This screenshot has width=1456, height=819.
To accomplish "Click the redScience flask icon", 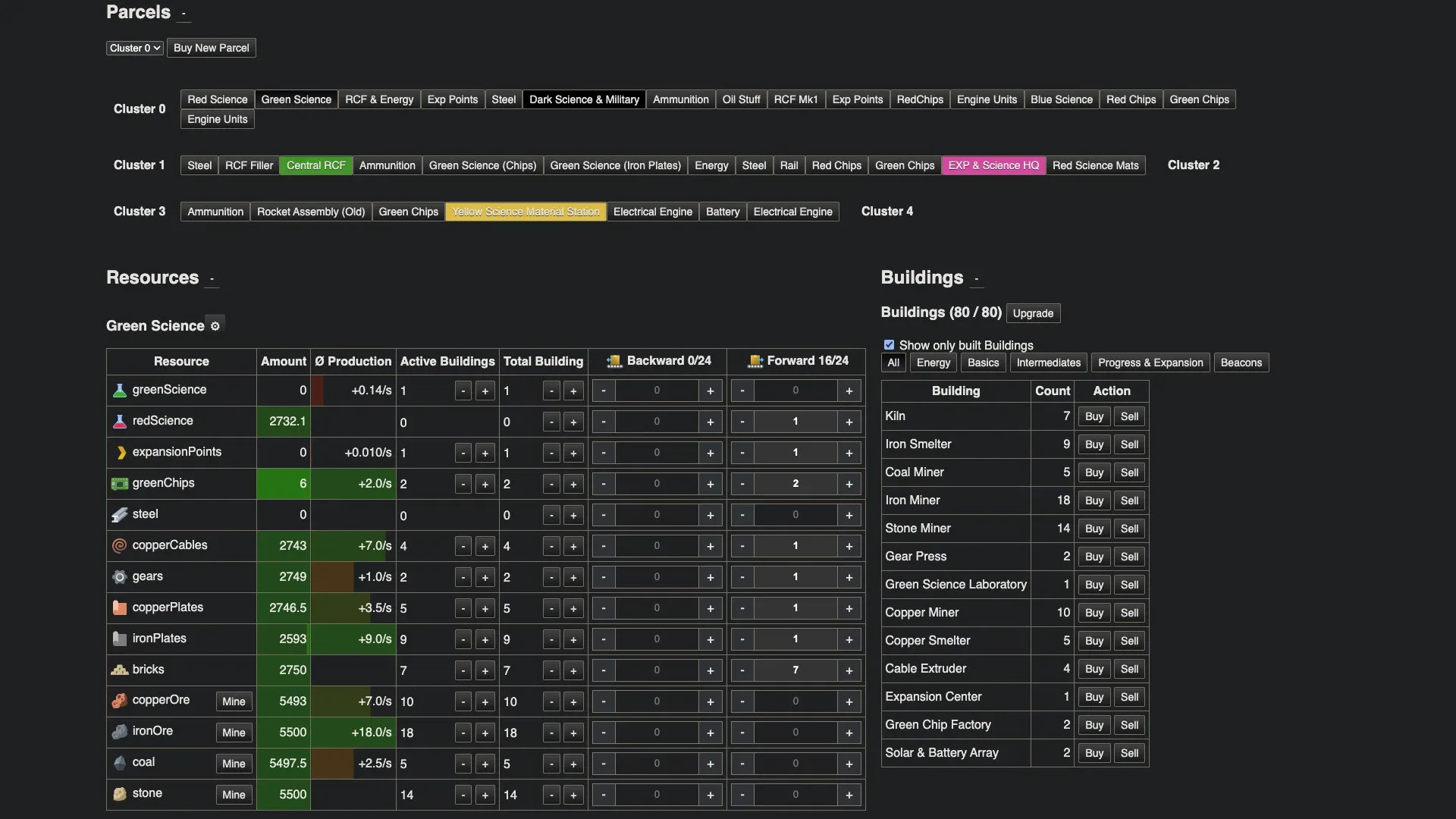I will tap(119, 422).
